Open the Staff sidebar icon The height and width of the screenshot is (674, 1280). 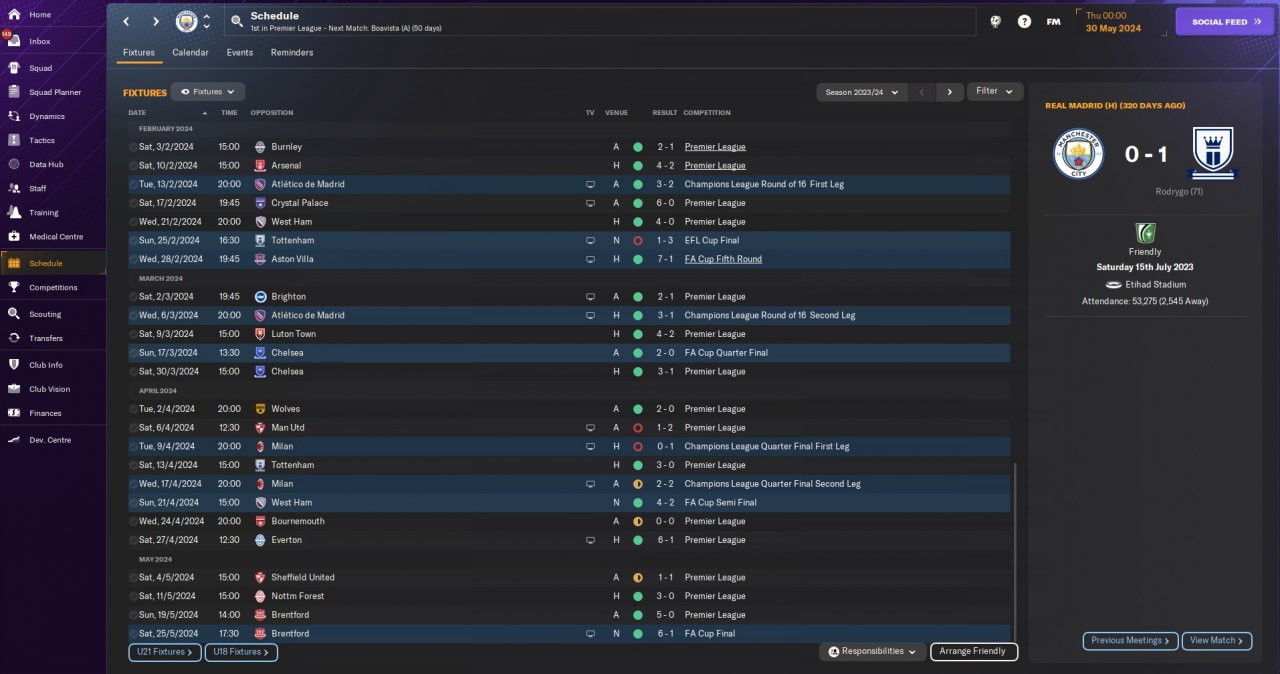[14, 188]
